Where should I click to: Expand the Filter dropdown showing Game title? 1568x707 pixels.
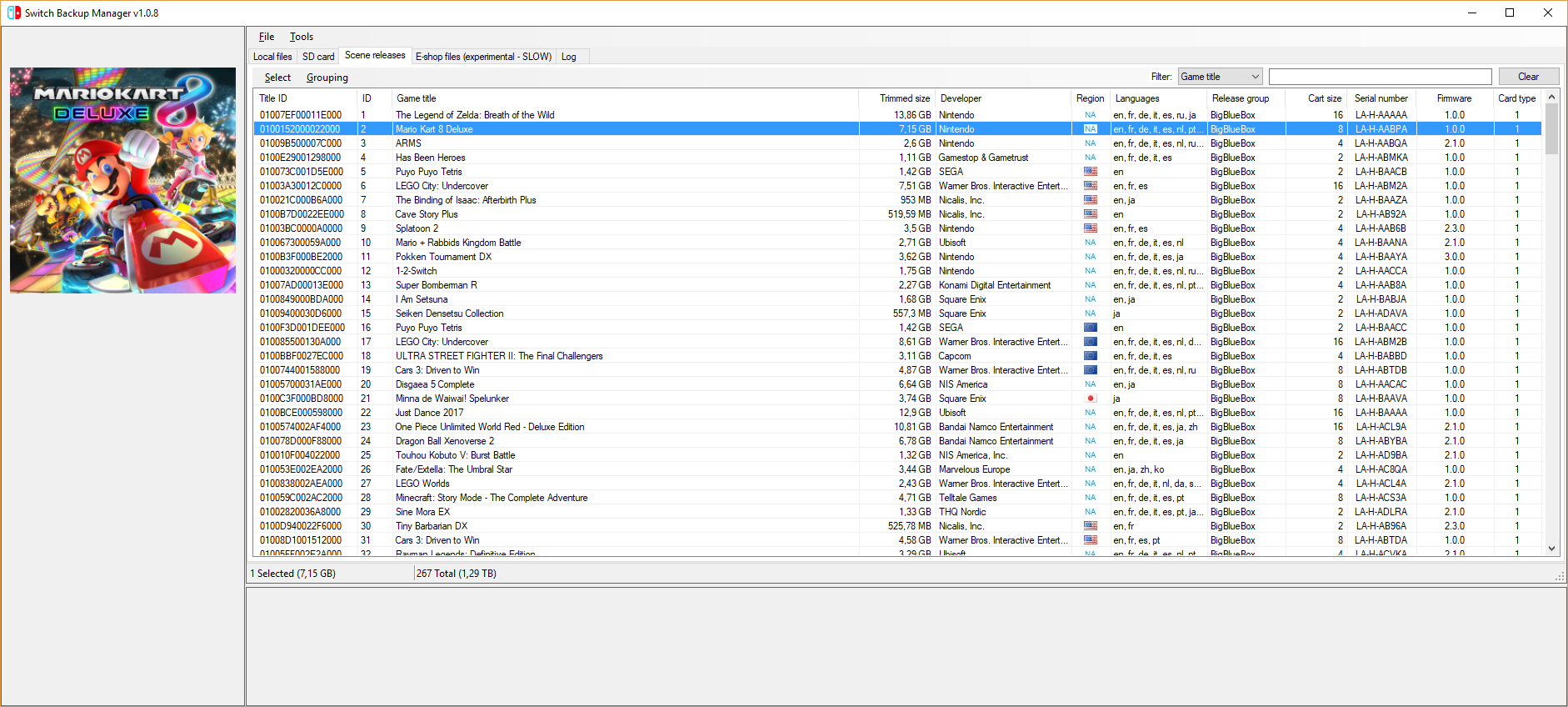[x=1220, y=77]
